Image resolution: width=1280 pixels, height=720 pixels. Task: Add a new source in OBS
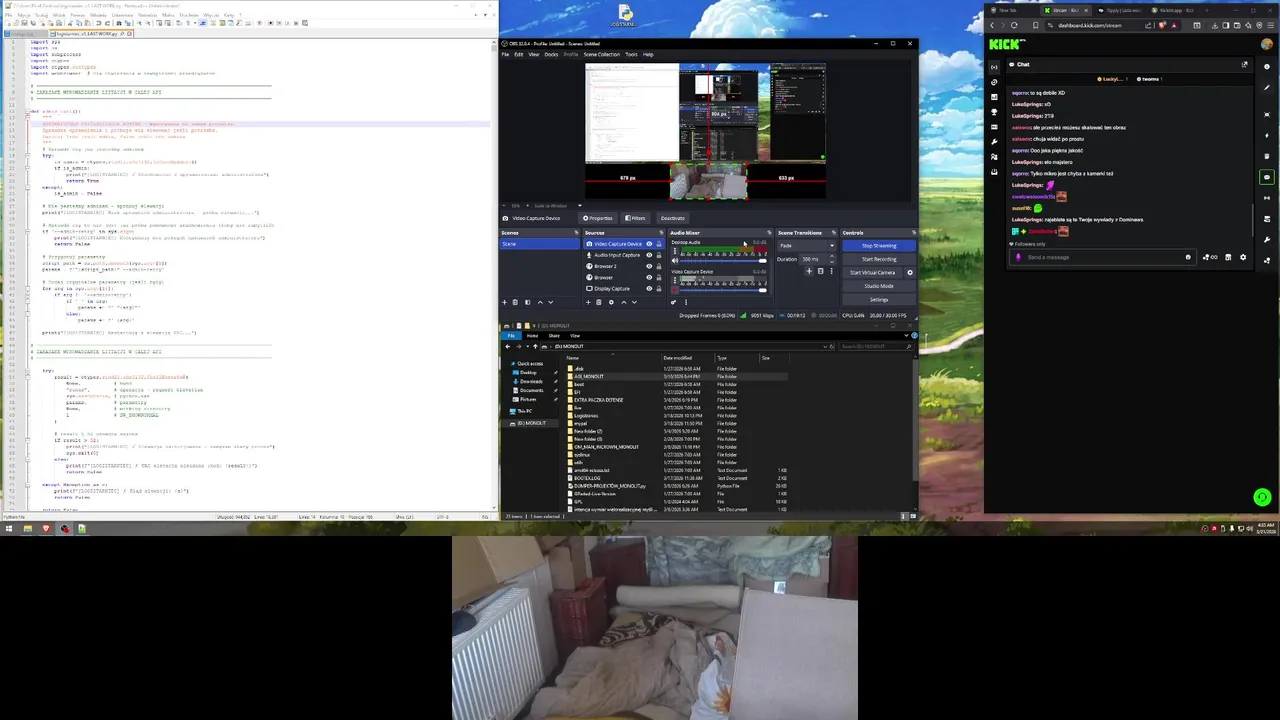pos(588,302)
